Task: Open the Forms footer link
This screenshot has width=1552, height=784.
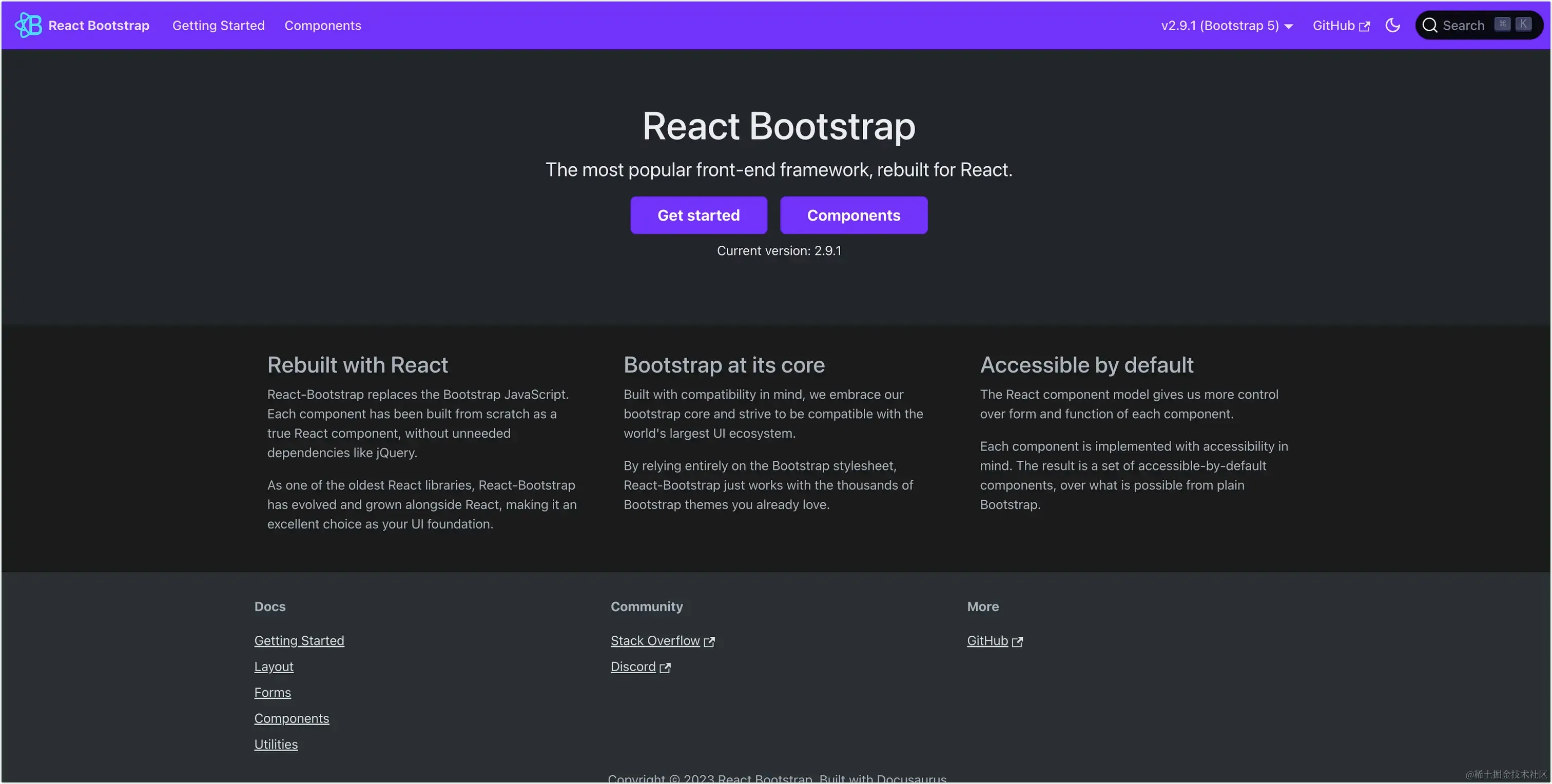Action: tap(273, 693)
